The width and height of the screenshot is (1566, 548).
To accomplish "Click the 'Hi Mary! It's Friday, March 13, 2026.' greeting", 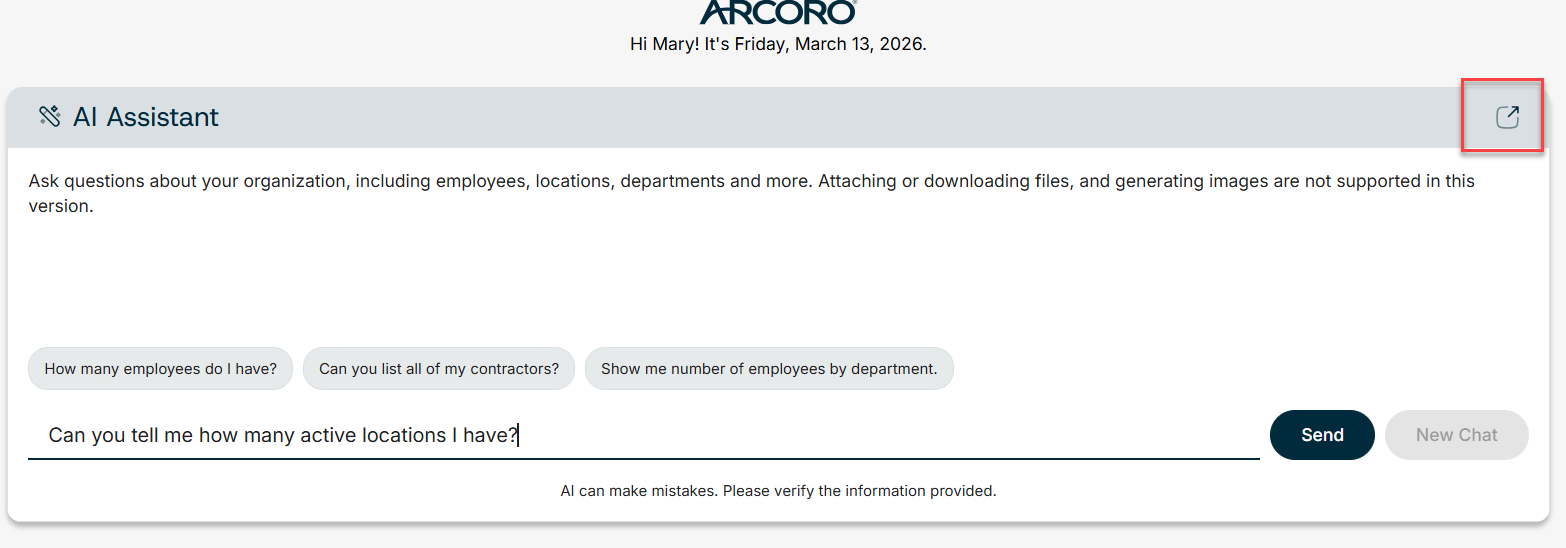I will click(x=778, y=44).
